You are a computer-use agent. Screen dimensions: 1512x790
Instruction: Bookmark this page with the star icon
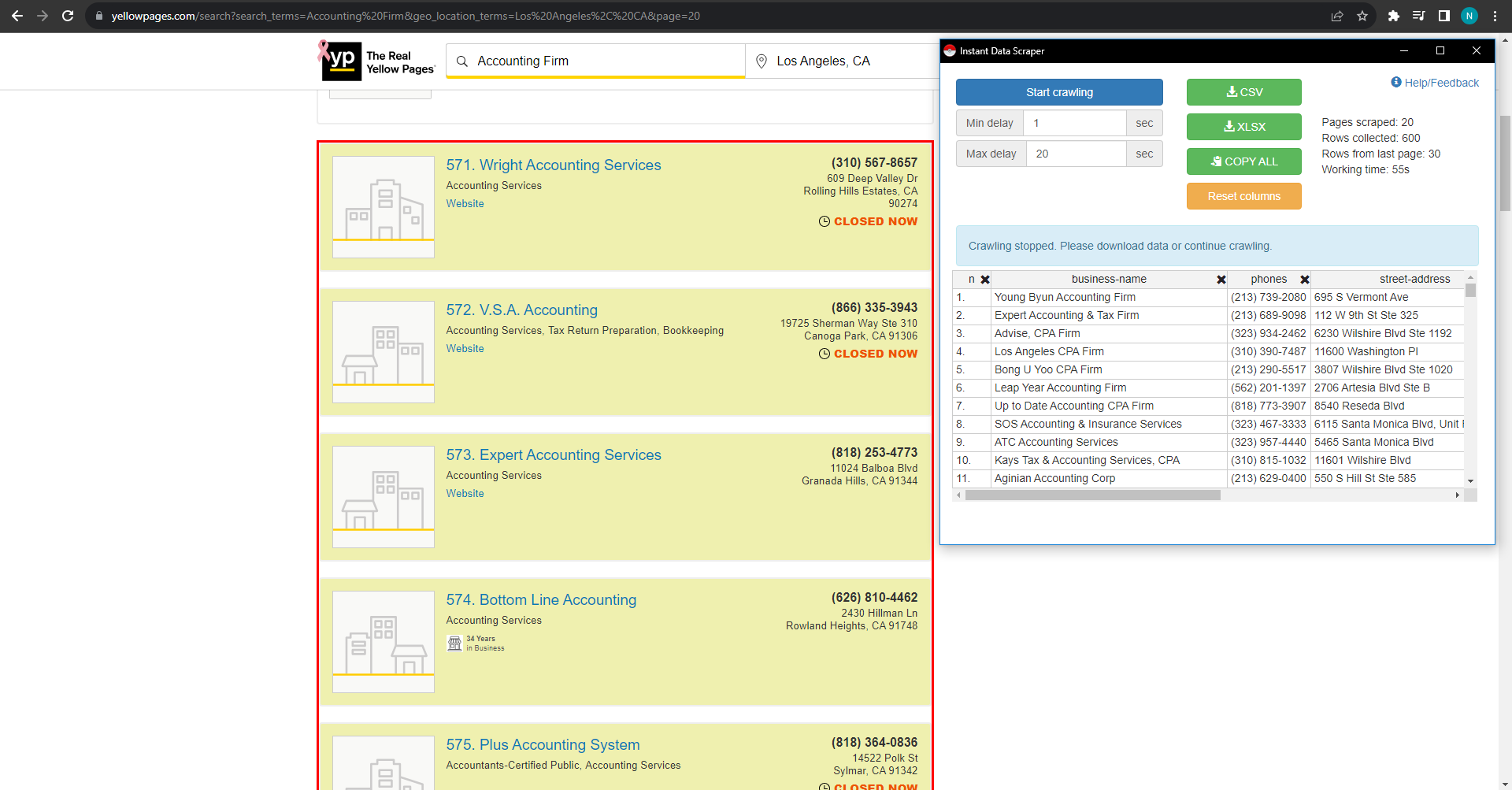[x=1362, y=16]
